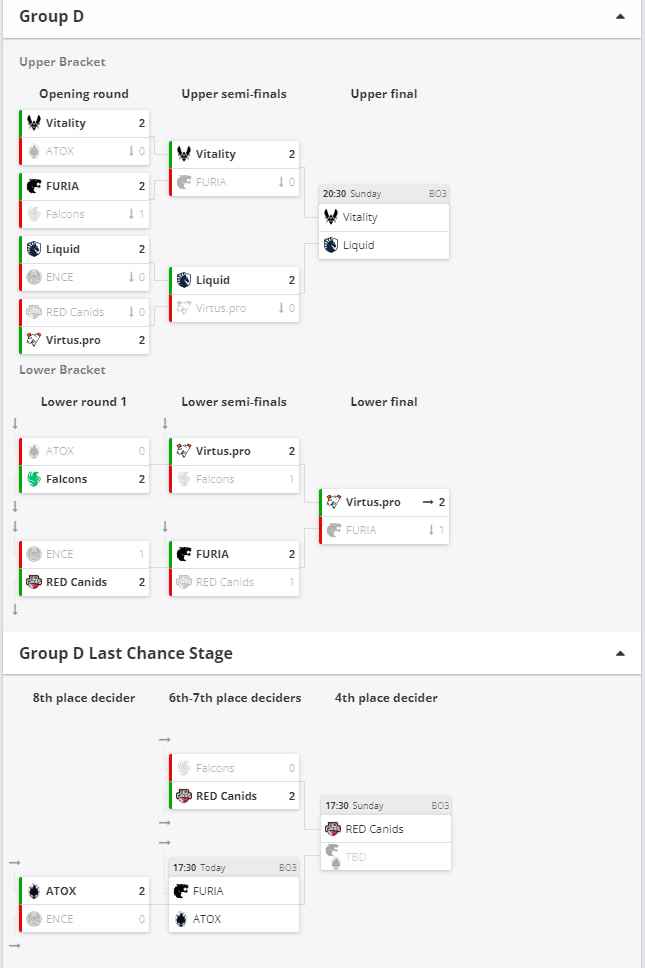Select the Group D Last Chance Stage header
The image size is (645, 968).
(126, 653)
